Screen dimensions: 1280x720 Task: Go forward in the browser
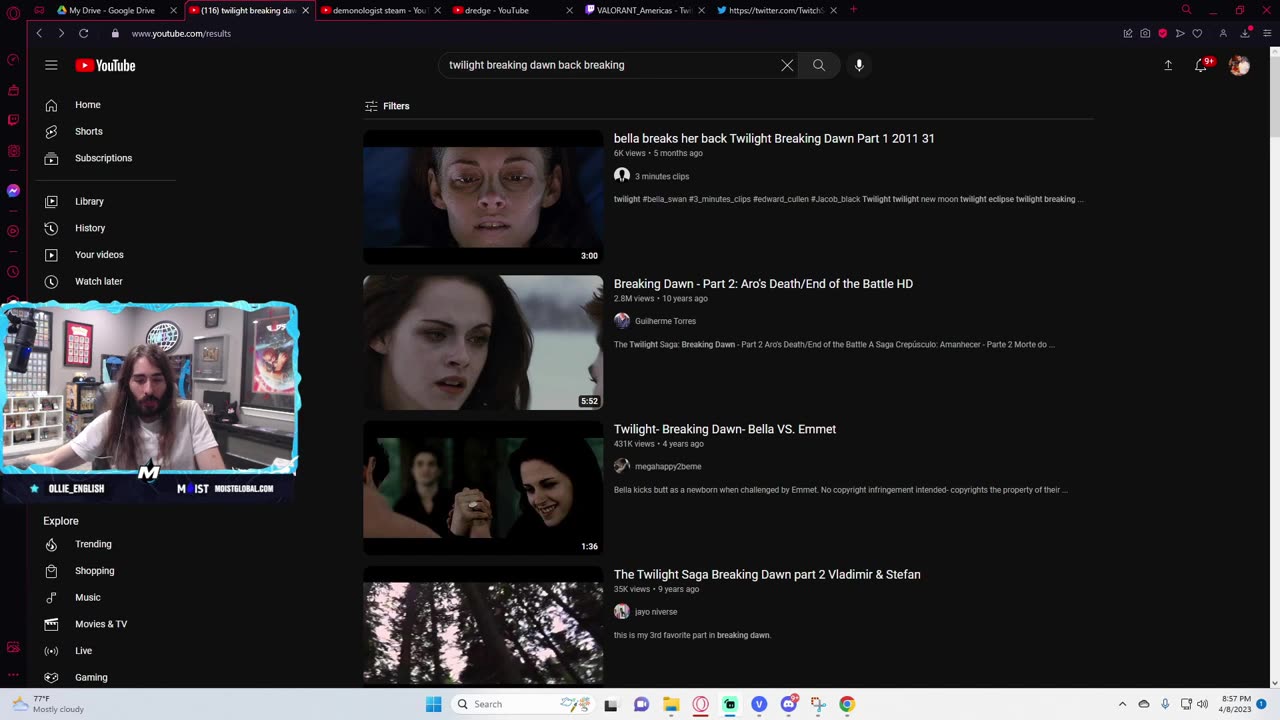tap(61, 33)
